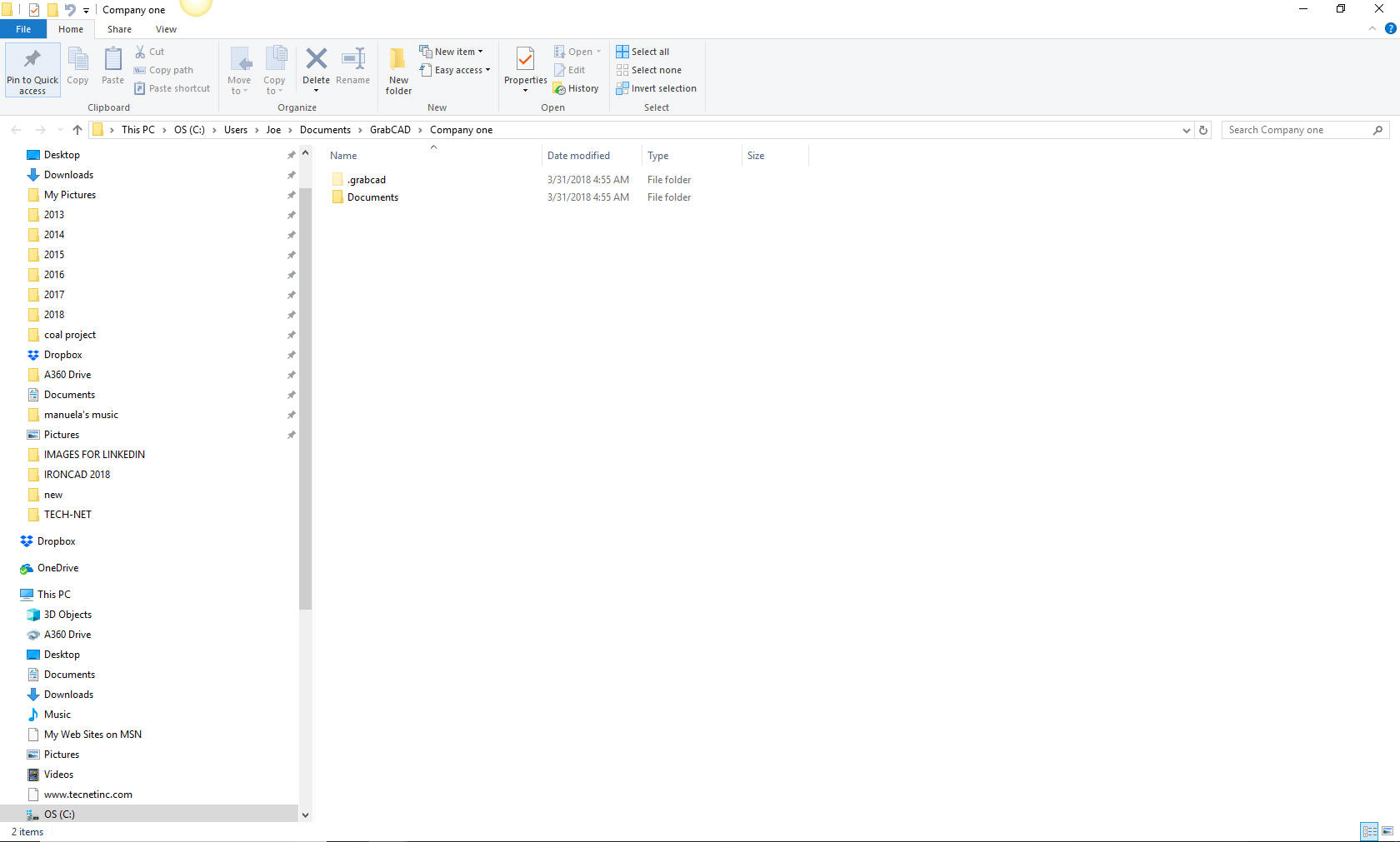
Task: Click the Edit ribbon button
Action: 570,70
